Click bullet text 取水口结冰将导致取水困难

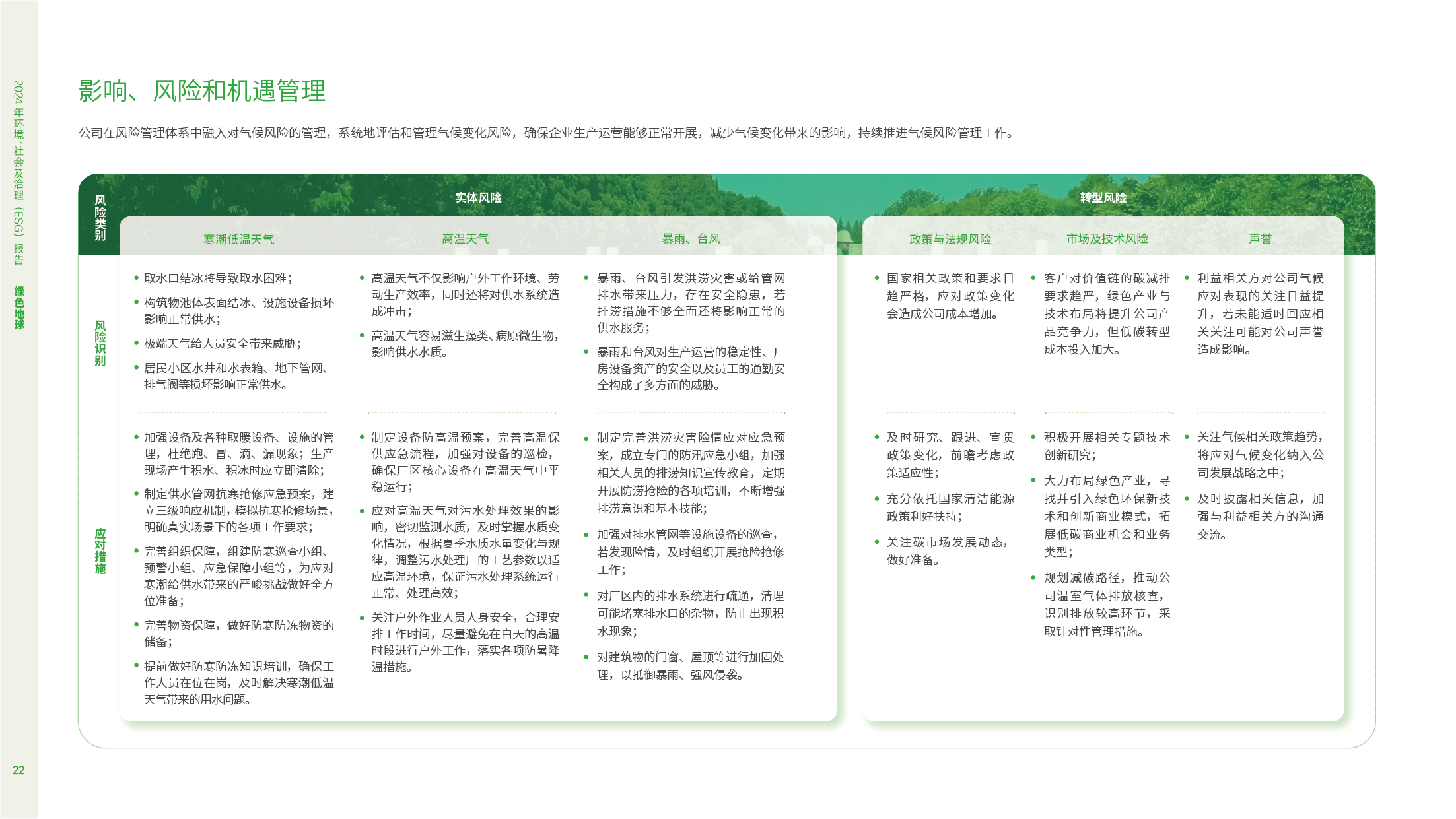point(218,278)
